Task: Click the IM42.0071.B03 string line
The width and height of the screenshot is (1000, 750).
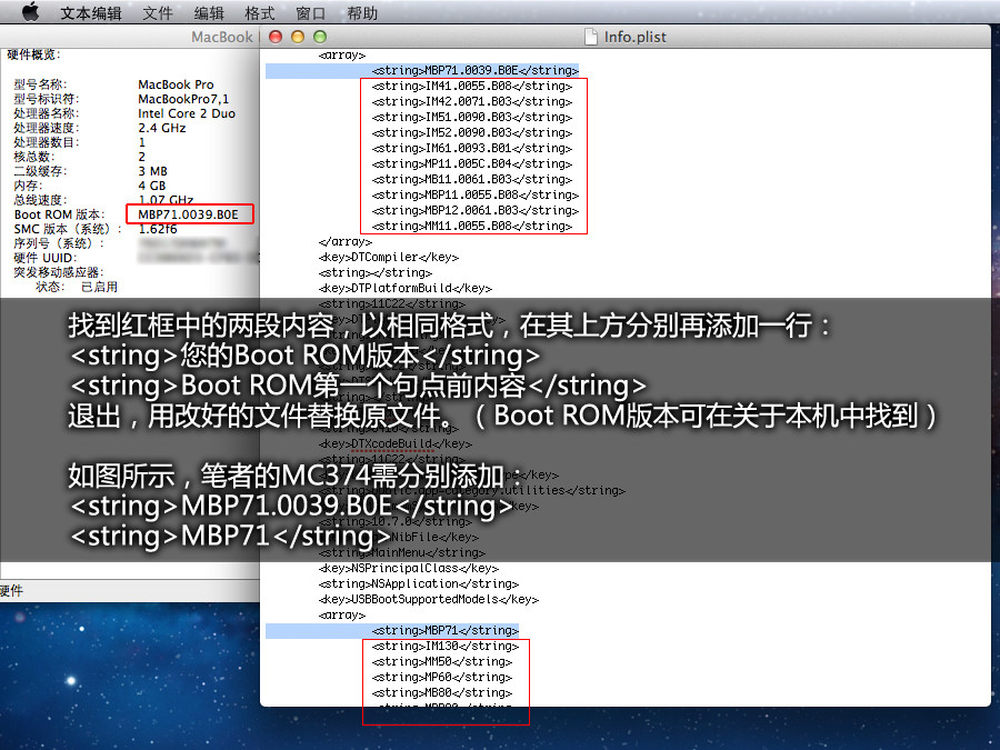Action: coord(472,101)
